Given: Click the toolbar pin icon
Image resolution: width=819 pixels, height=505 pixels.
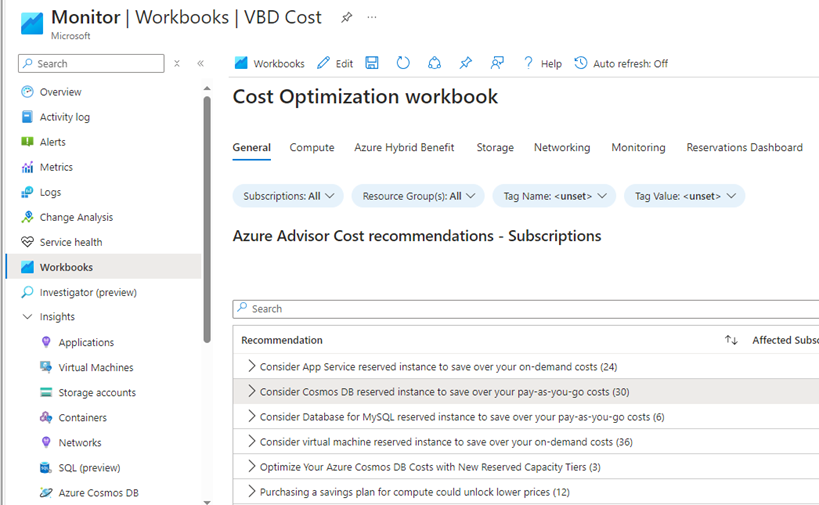Looking at the screenshot, I should click(x=465, y=63).
